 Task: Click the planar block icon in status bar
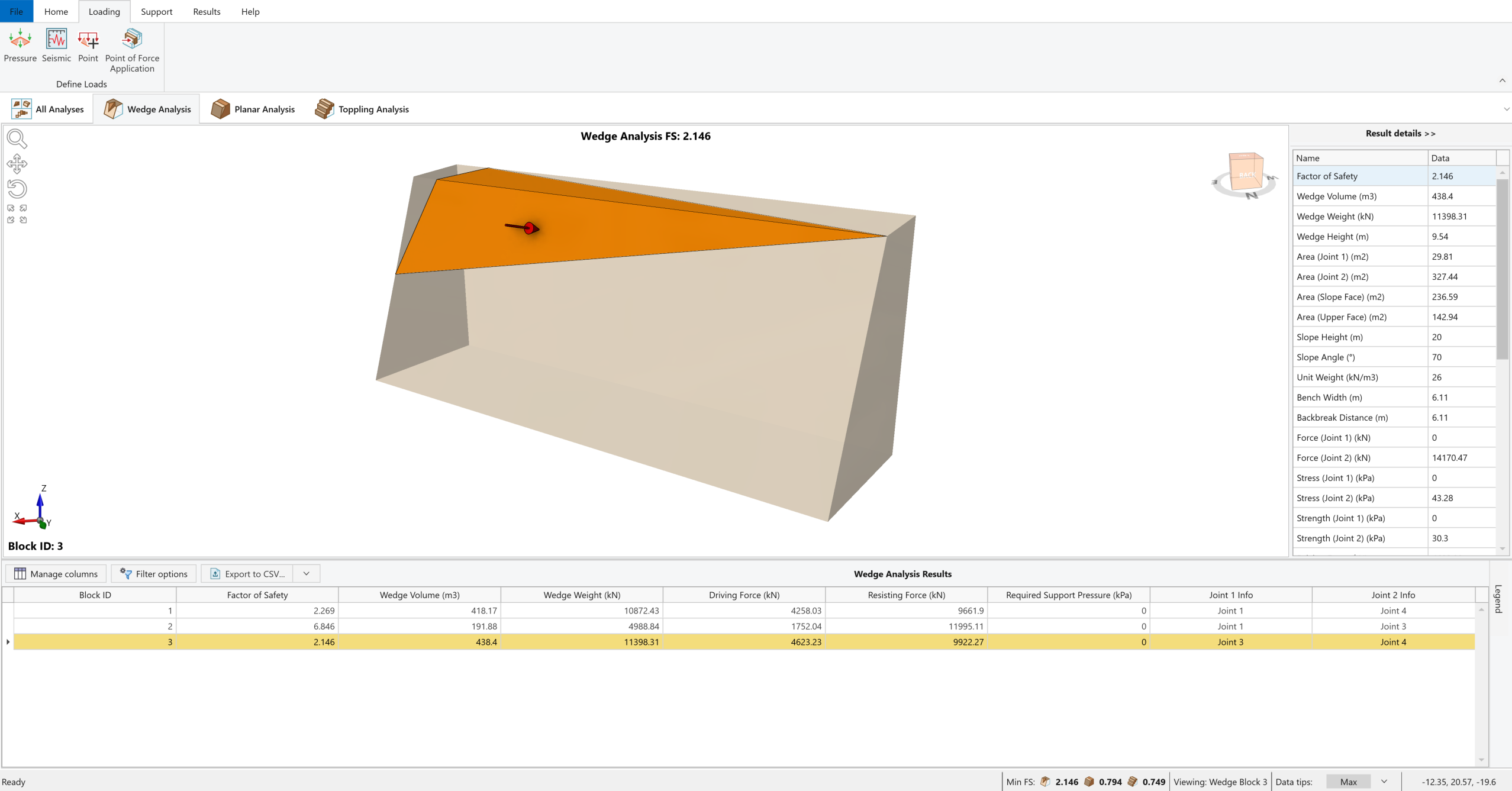(1089, 782)
